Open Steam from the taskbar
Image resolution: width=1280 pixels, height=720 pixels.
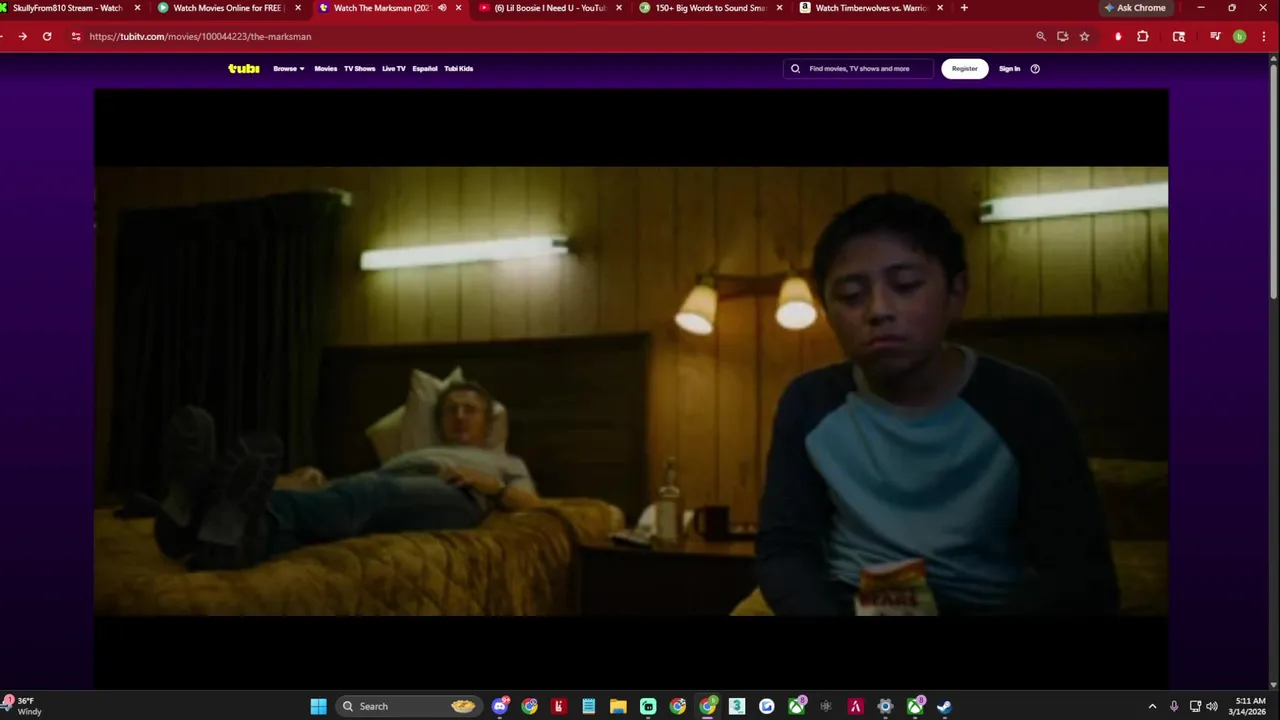click(x=944, y=706)
